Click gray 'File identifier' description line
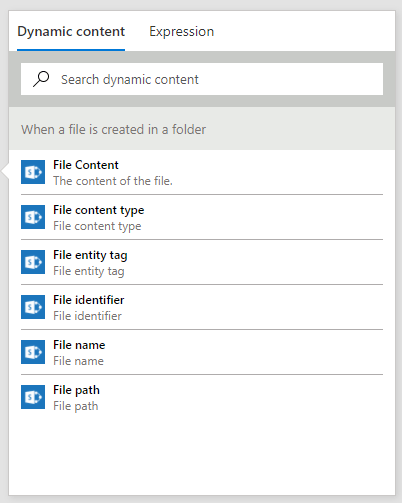Screen dimensions: 402x503 87,316
